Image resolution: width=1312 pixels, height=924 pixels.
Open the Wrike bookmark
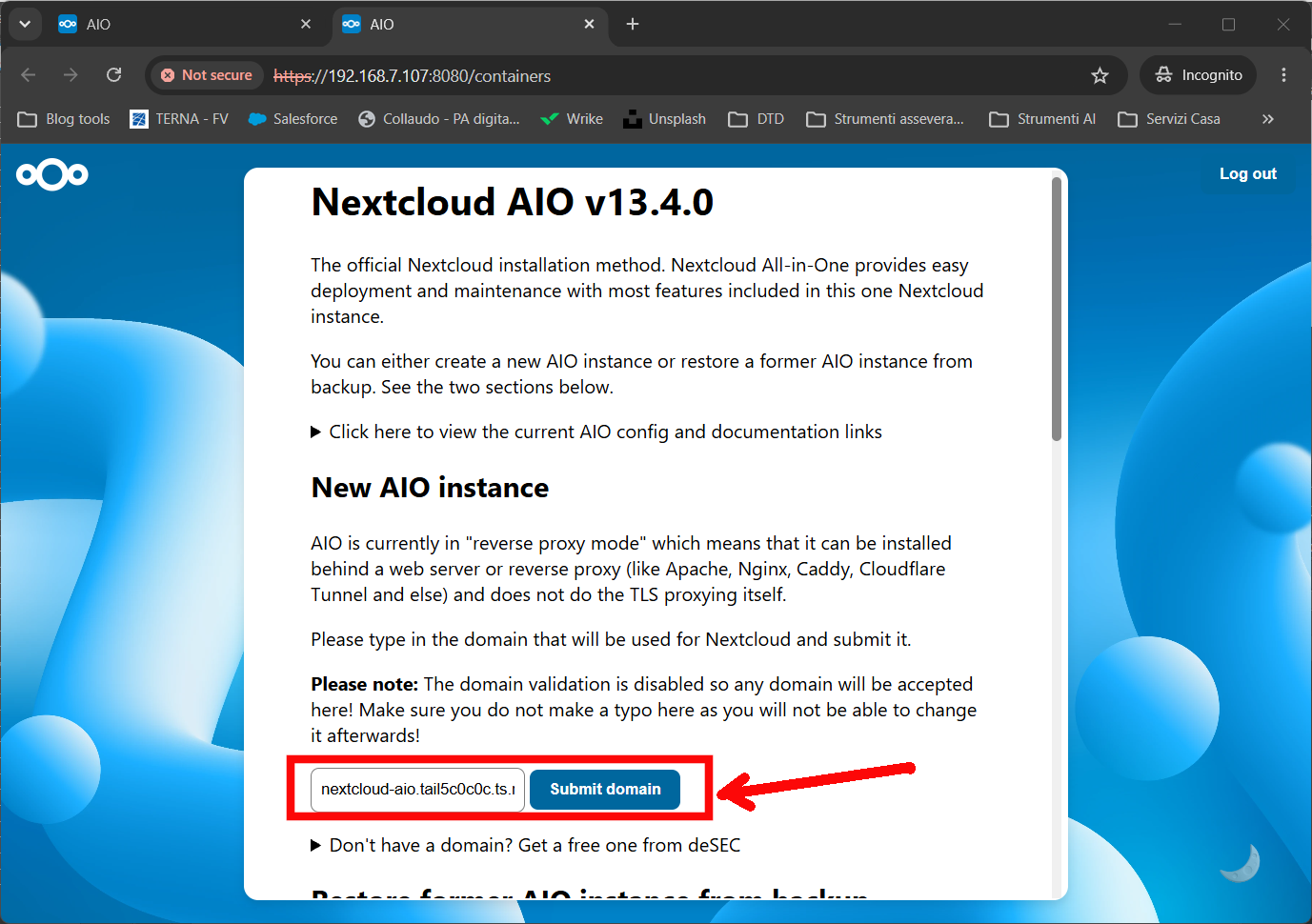572,119
